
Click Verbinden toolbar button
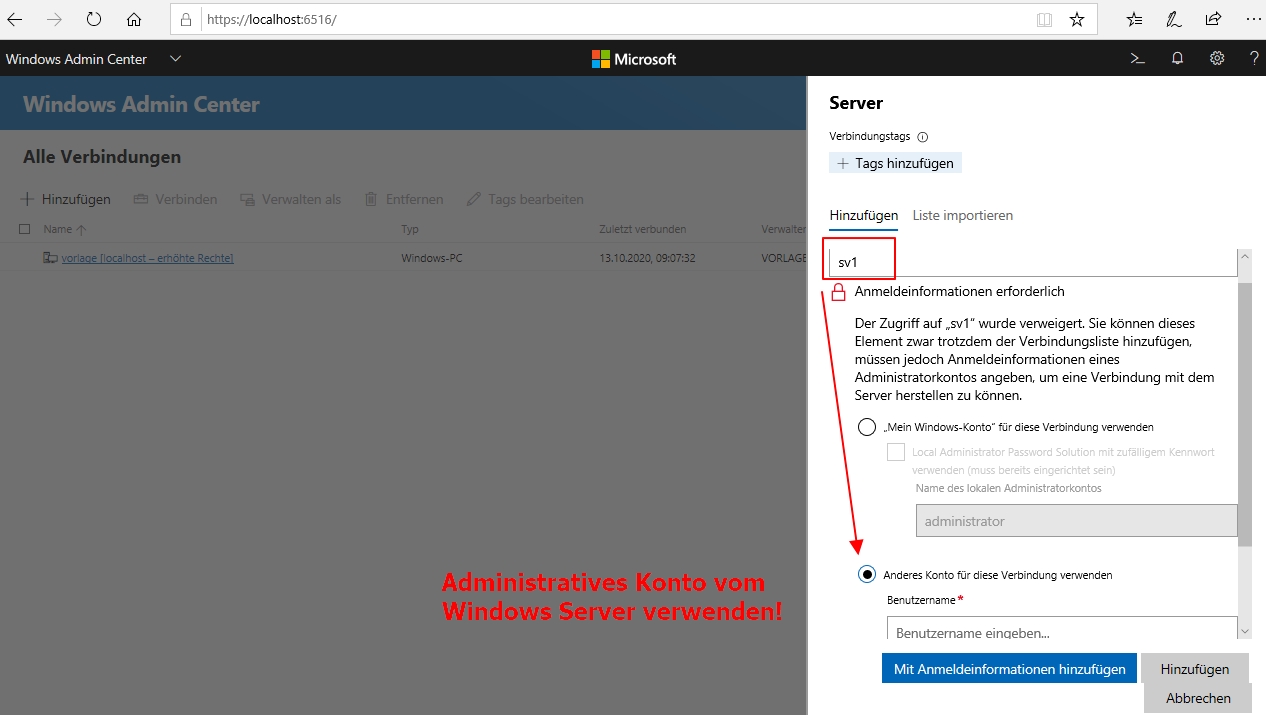click(175, 199)
